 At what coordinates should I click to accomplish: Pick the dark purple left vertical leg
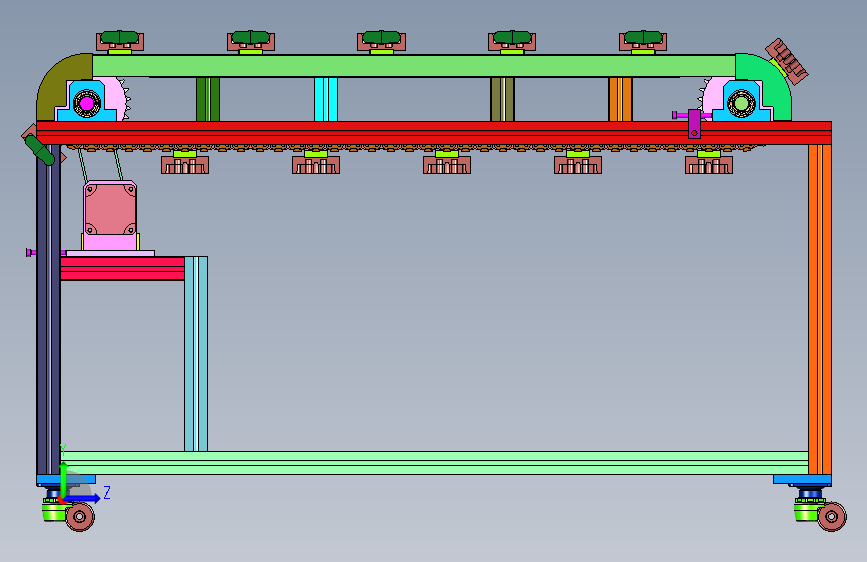coord(49,309)
